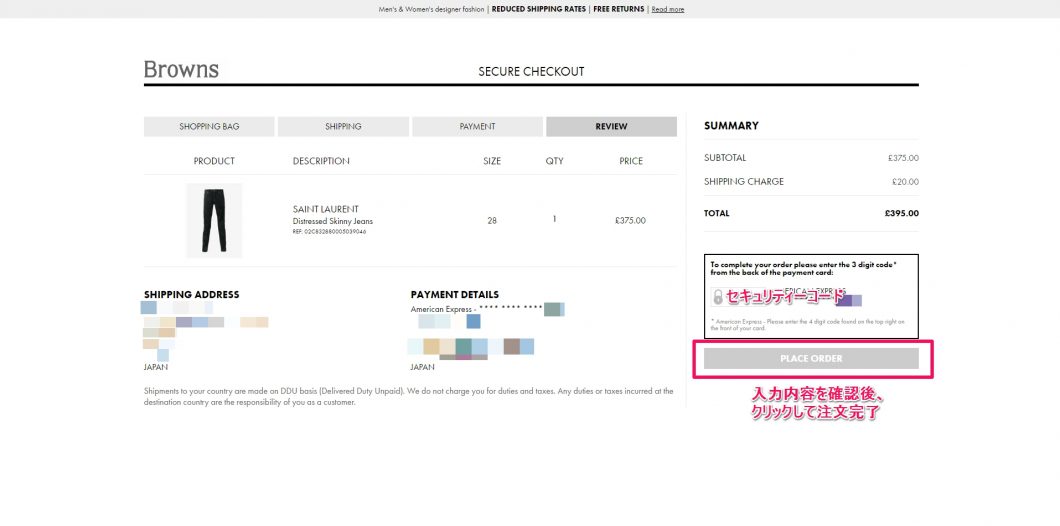
Task: Click JAPAN under the payment details
Action: coord(423,367)
